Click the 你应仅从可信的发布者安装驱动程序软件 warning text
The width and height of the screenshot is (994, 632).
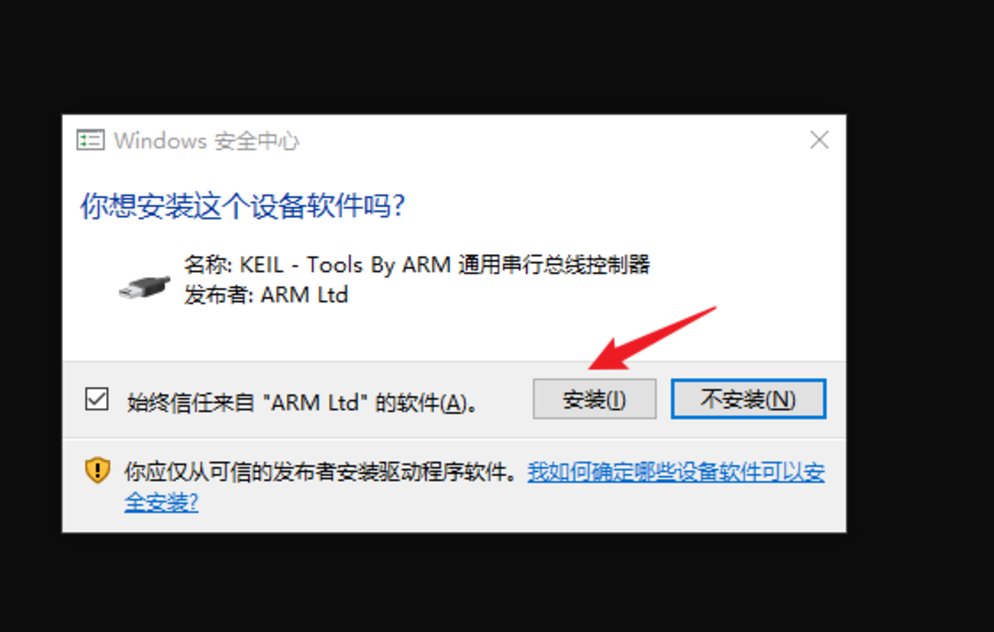click(x=320, y=472)
